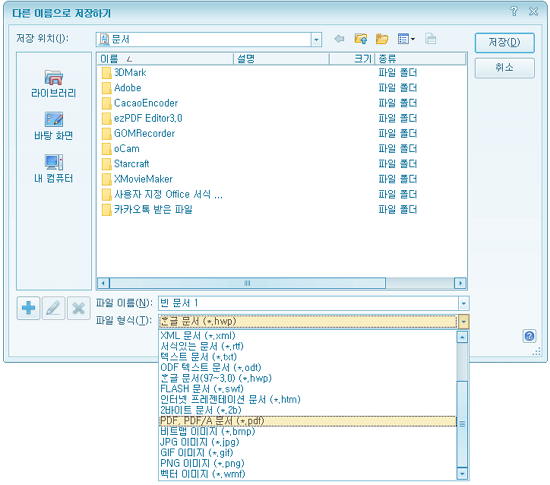
Task: Select the oCam folder
Action: [121, 149]
